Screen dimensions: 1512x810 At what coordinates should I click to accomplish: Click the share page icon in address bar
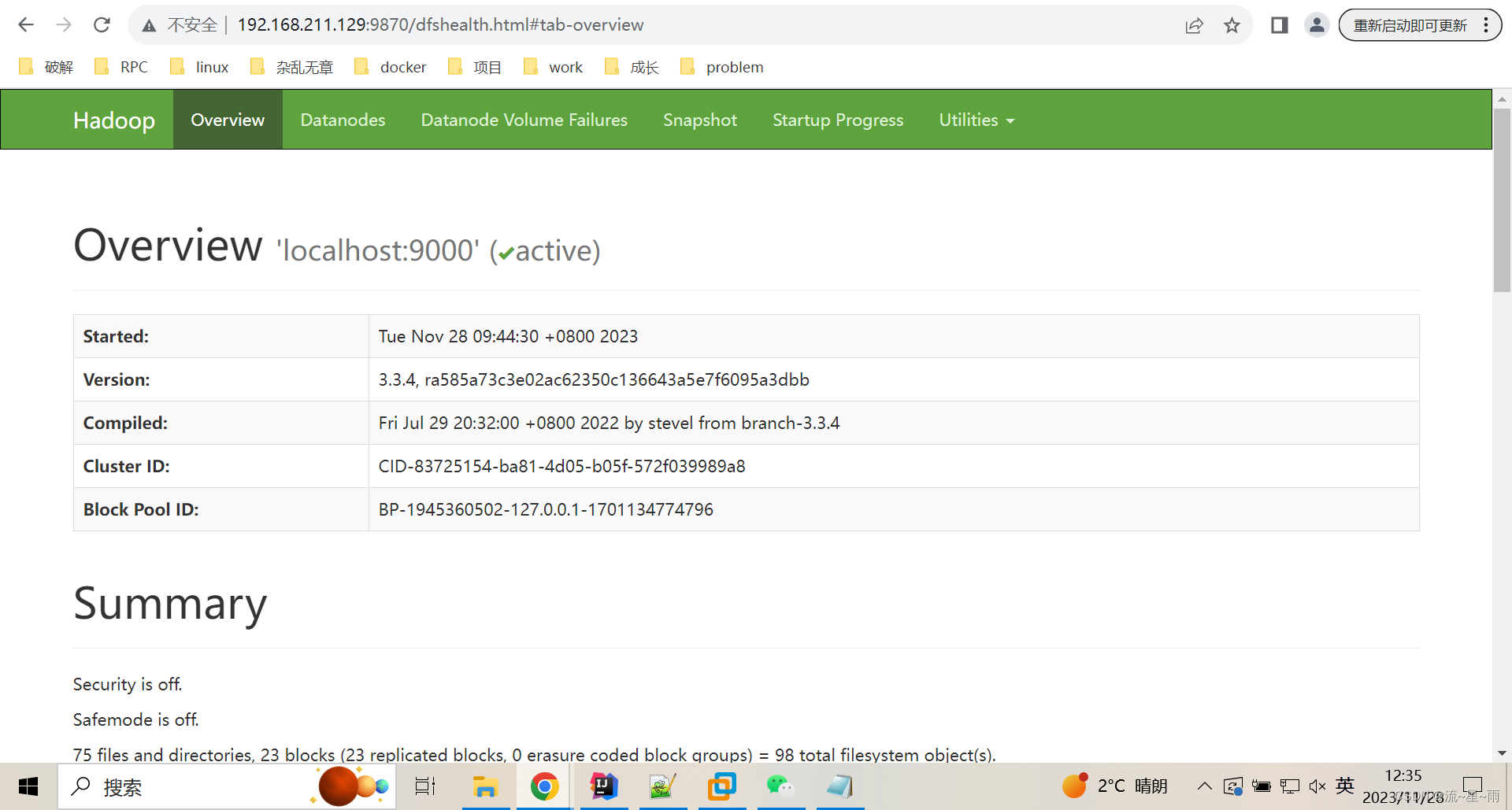click(x=1194, y=25)
